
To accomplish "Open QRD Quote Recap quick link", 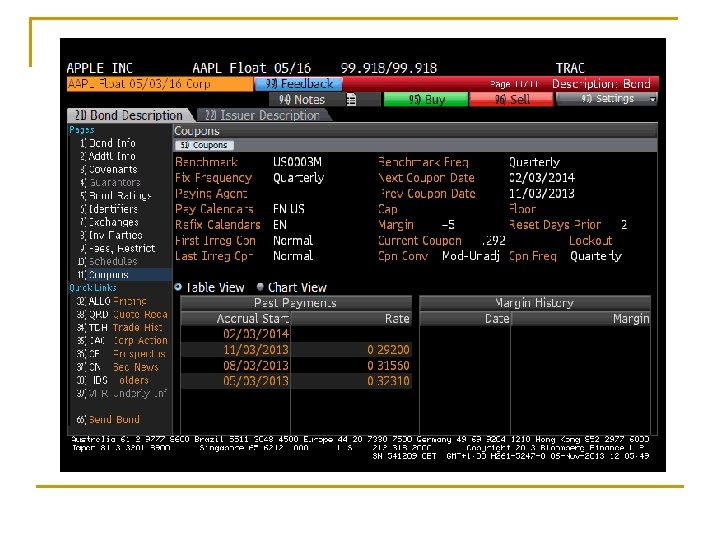I will click(122, 315).
